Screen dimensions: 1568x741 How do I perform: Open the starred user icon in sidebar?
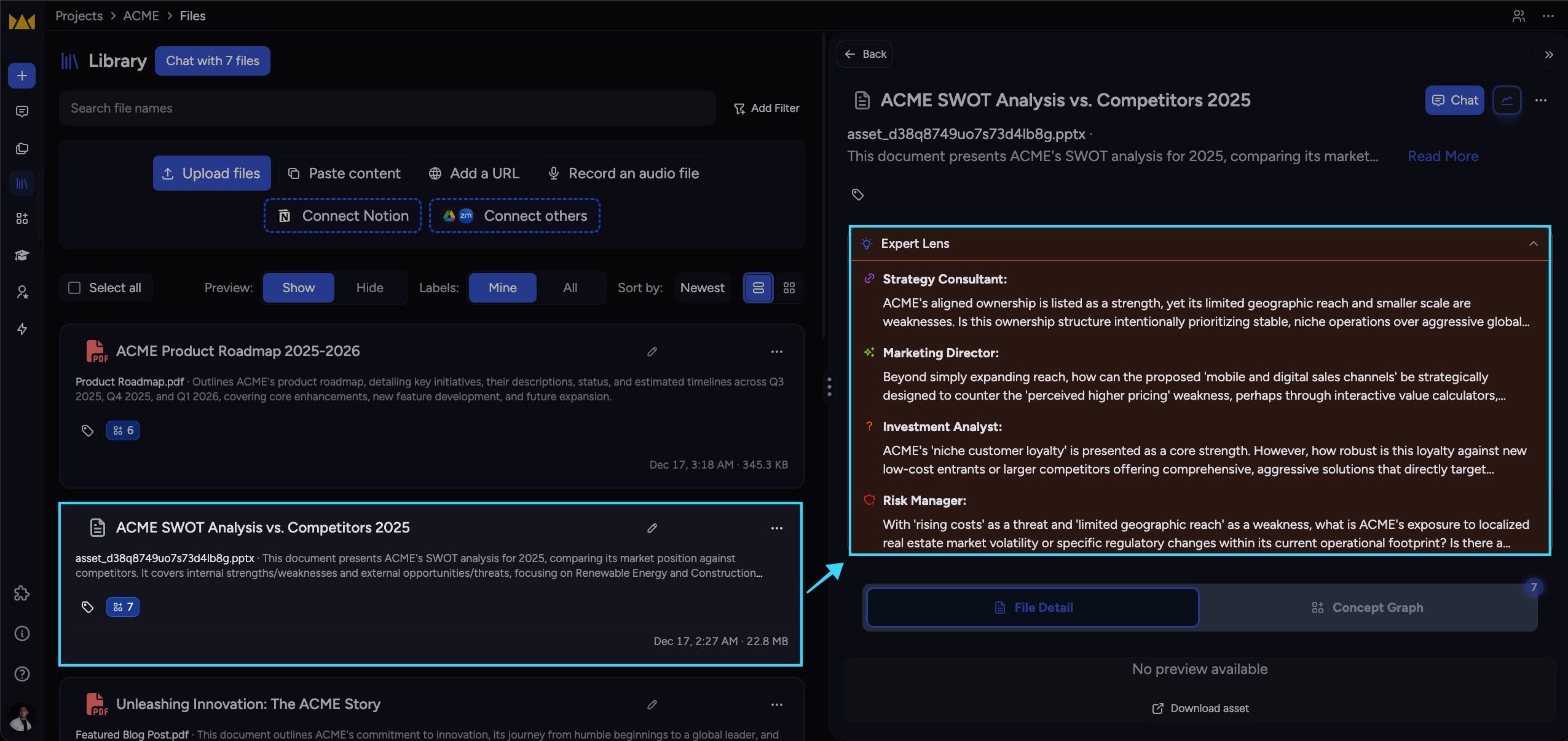click(22, 292)
